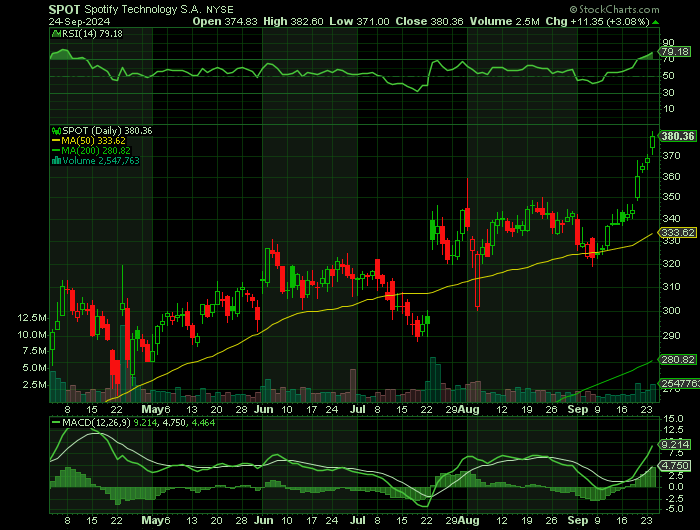
Task: Click the -5.0 label on the MACD axis
Action: [x=673, y=509]
